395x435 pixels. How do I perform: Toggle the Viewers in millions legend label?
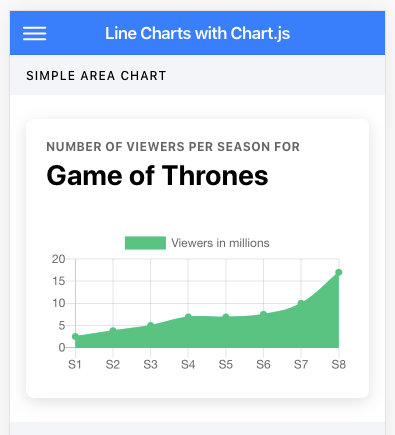[x=220, y=243]
